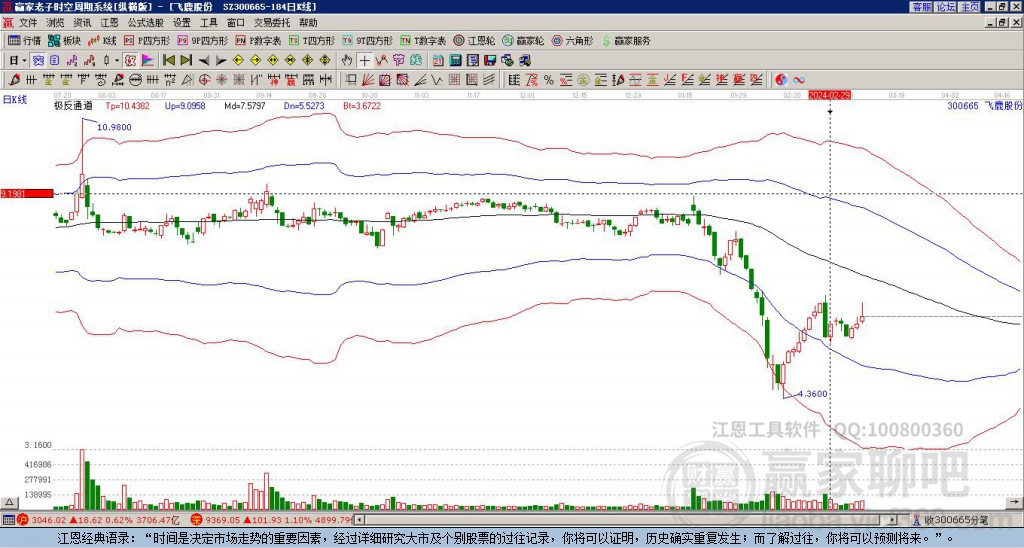Open the 设置 menu
1024x548 pixels.
click(182, 23)
